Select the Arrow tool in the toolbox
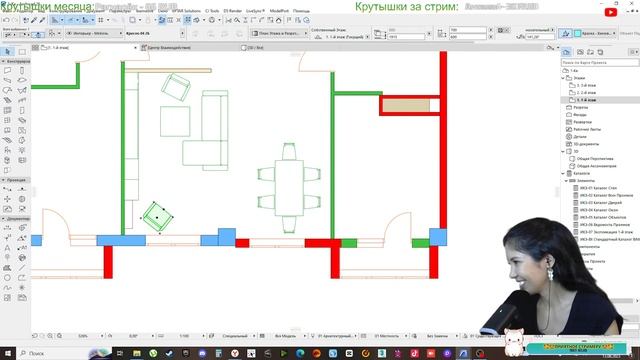Screen dimensions: 640x360 [8, 52]
